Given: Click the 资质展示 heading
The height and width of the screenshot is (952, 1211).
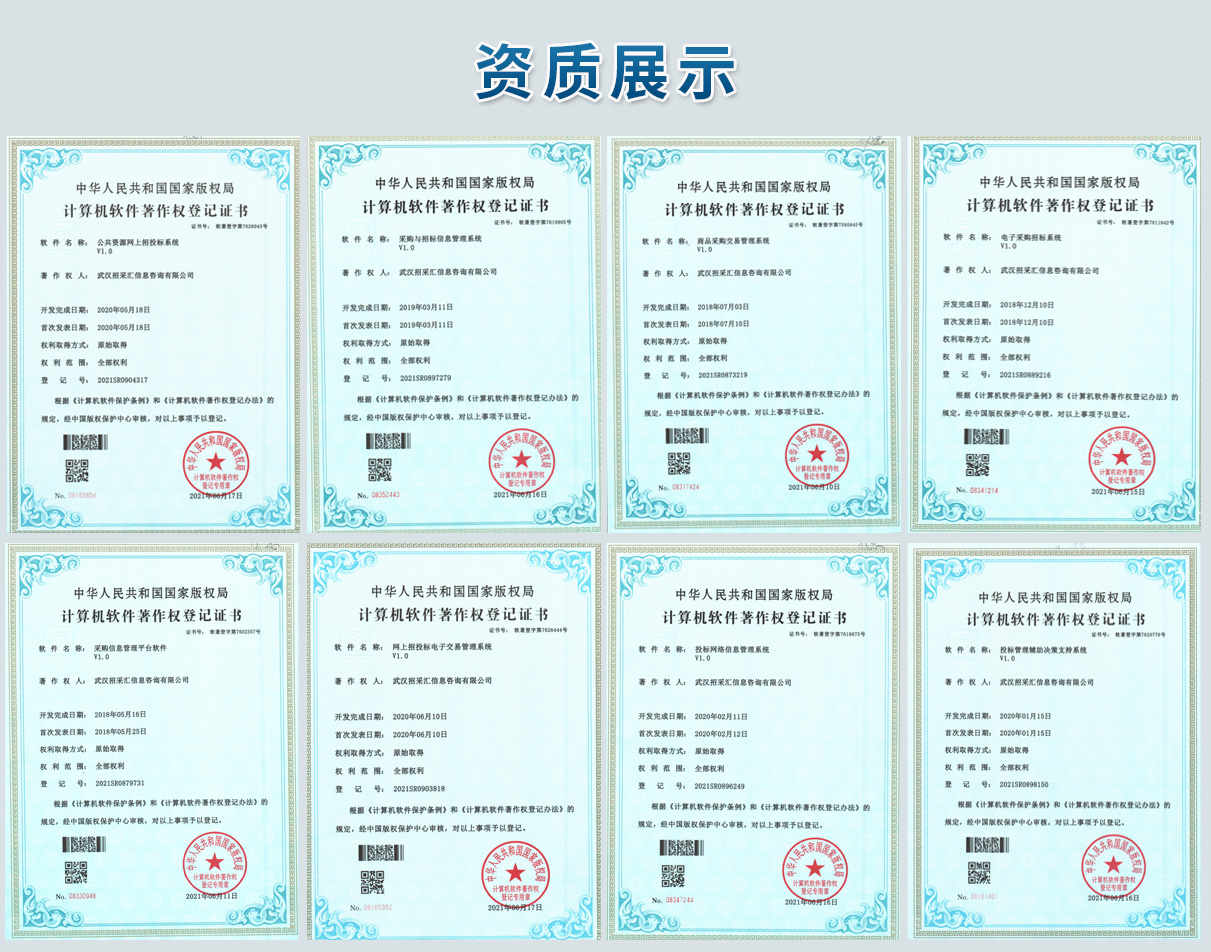Looking at the screenshot, I should (x=605, y=72).
